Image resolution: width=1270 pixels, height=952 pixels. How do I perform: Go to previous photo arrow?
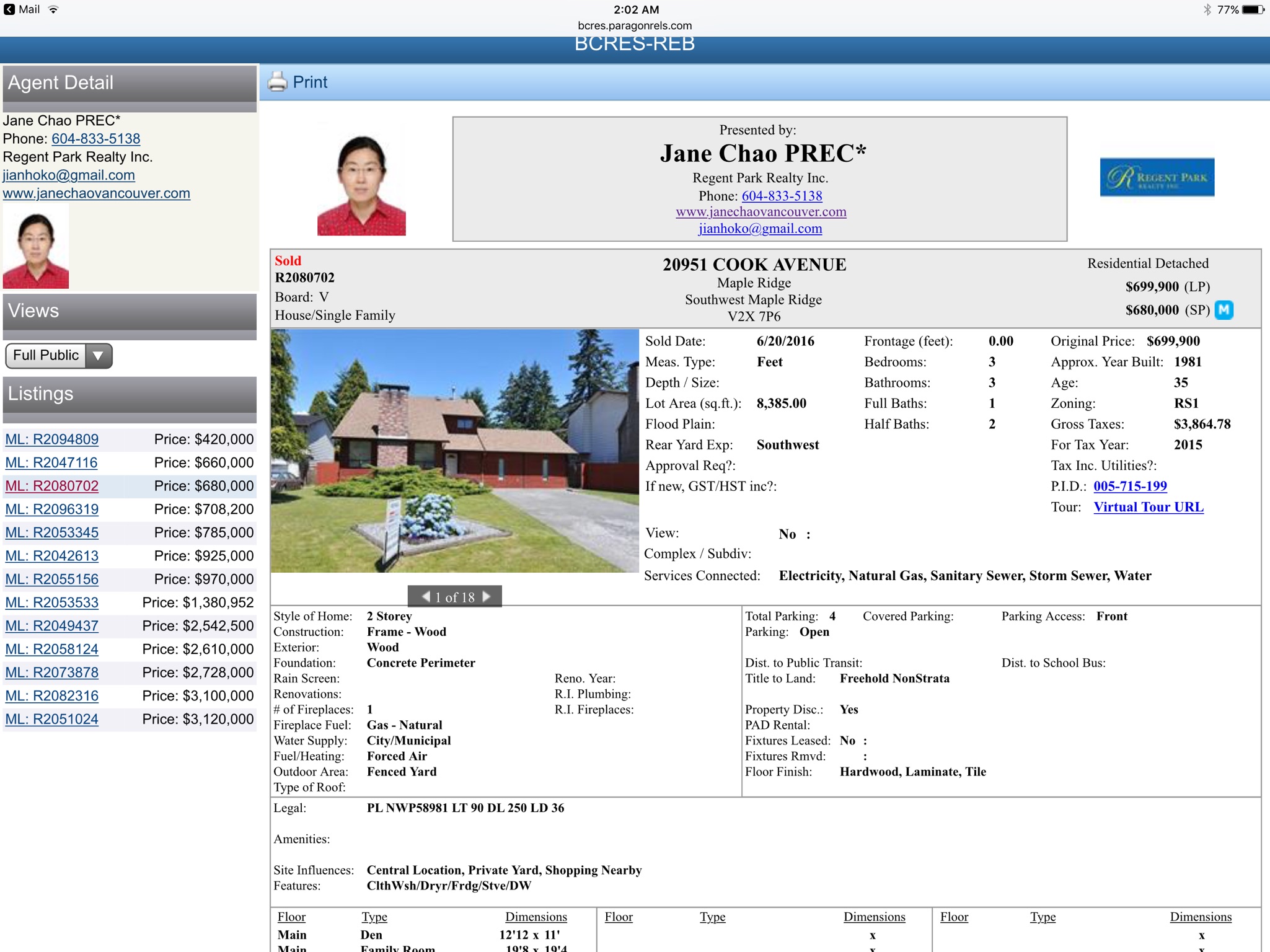click(426, 596)
